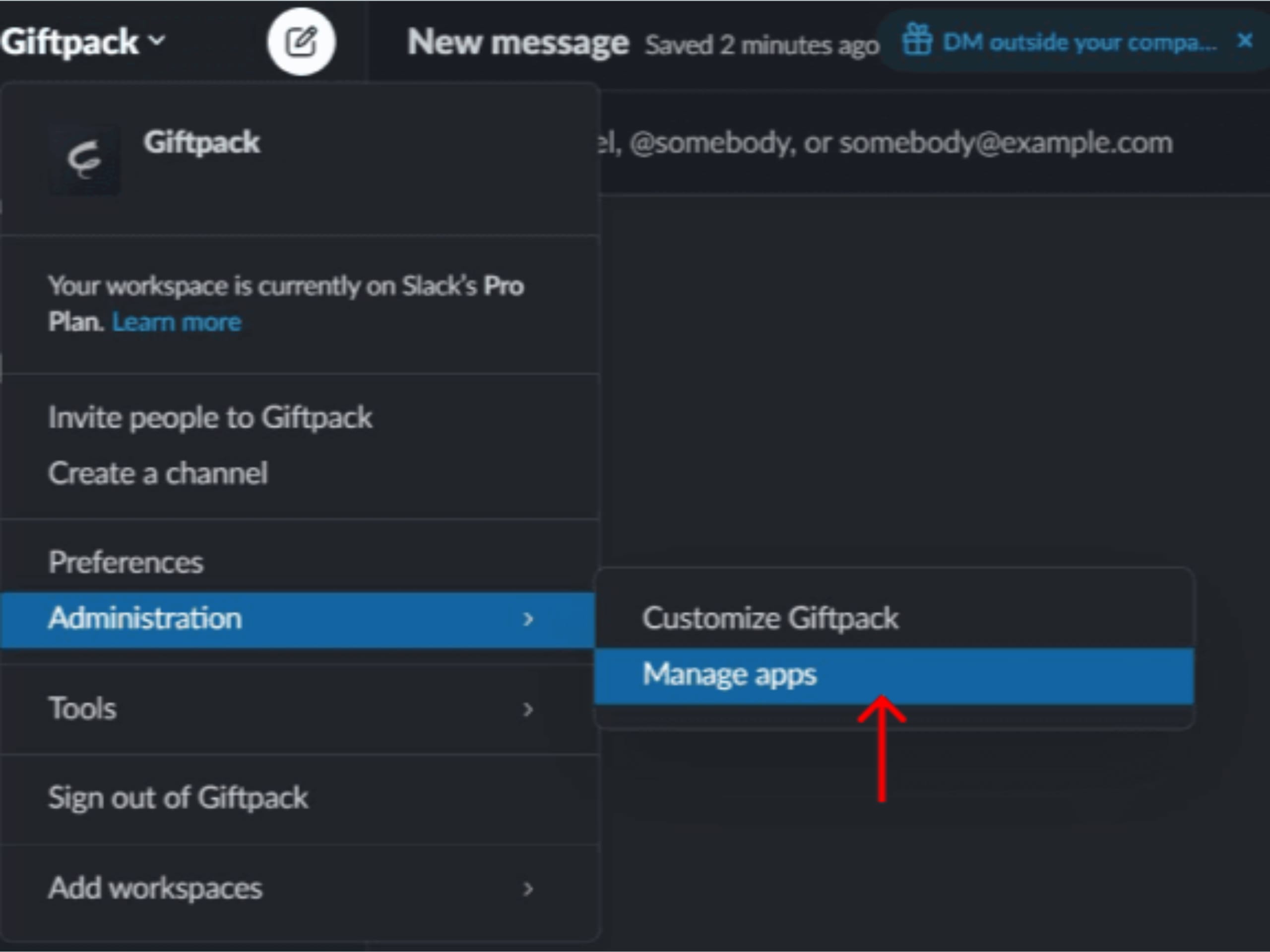The height and width of the screenshot is (952, 1270).
Task: Click the gift box icon in banner
Action: point(917,39)
